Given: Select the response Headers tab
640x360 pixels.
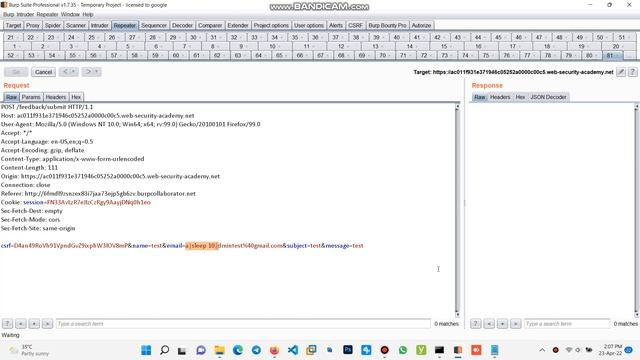Looking at the screenshot, I should pos(500,97).
